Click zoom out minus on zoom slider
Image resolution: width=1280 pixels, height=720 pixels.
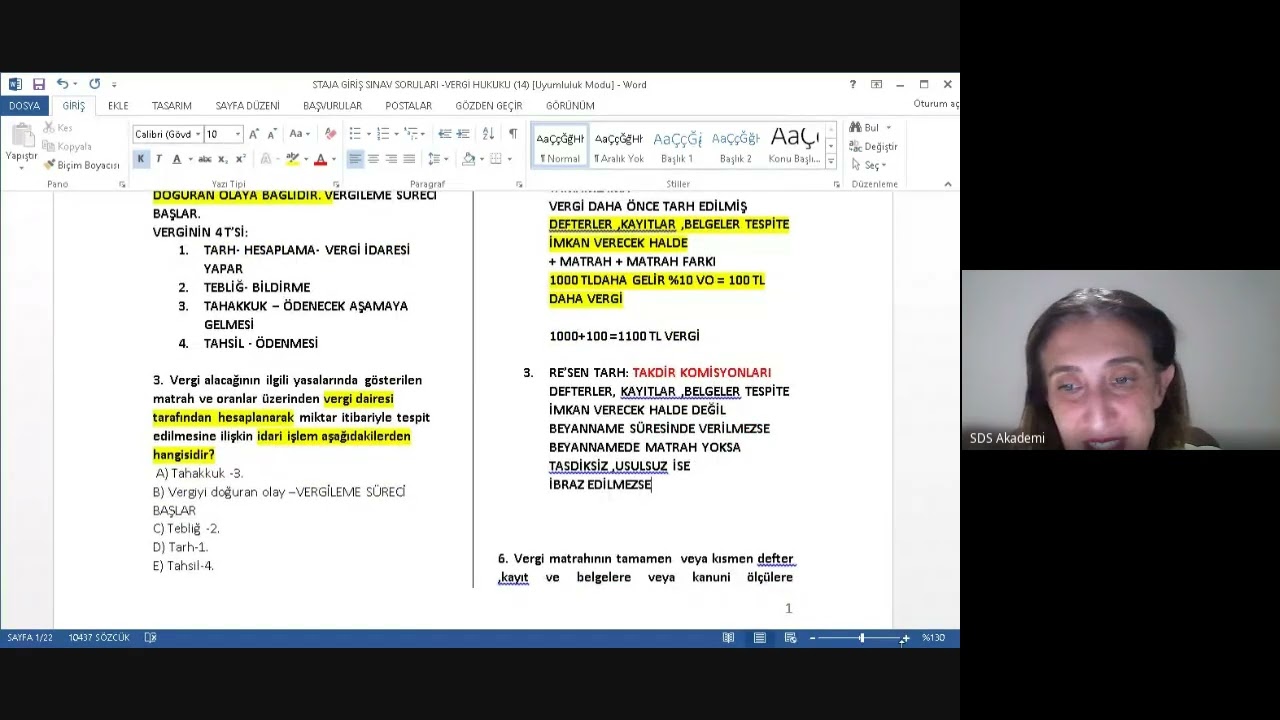812,638
